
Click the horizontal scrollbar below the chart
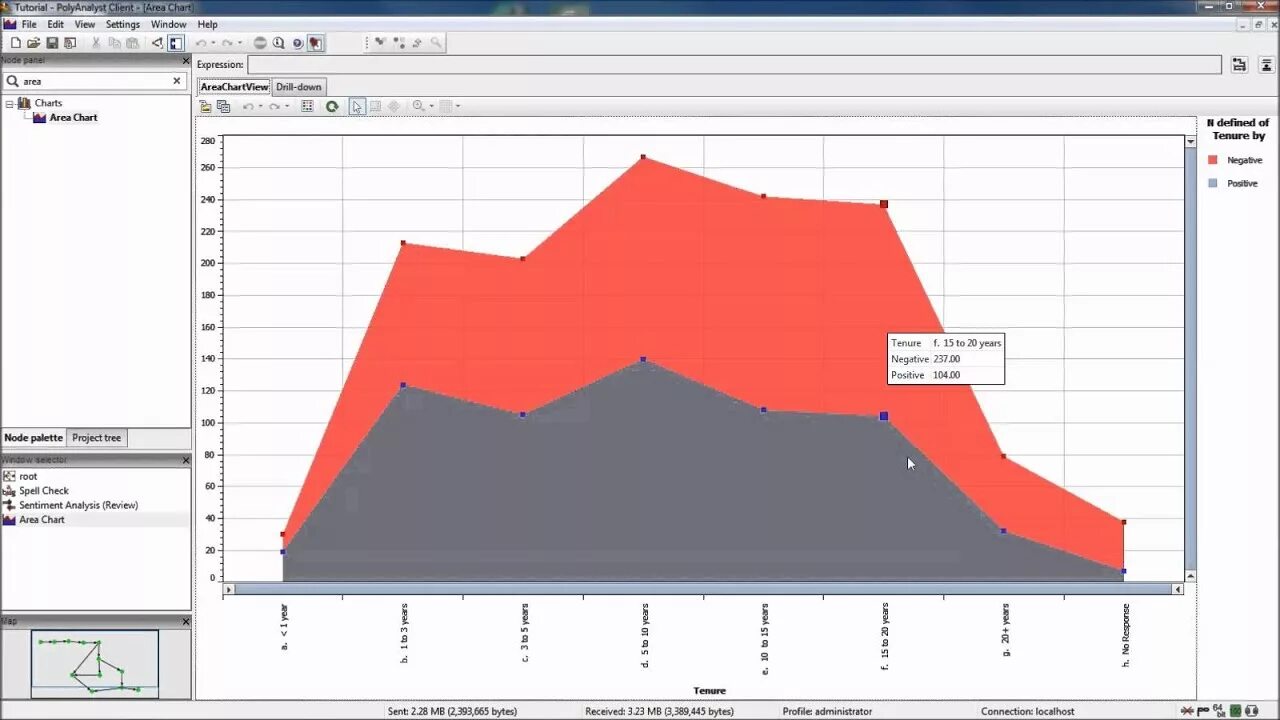pyautogui.click(x=703, y=590)
